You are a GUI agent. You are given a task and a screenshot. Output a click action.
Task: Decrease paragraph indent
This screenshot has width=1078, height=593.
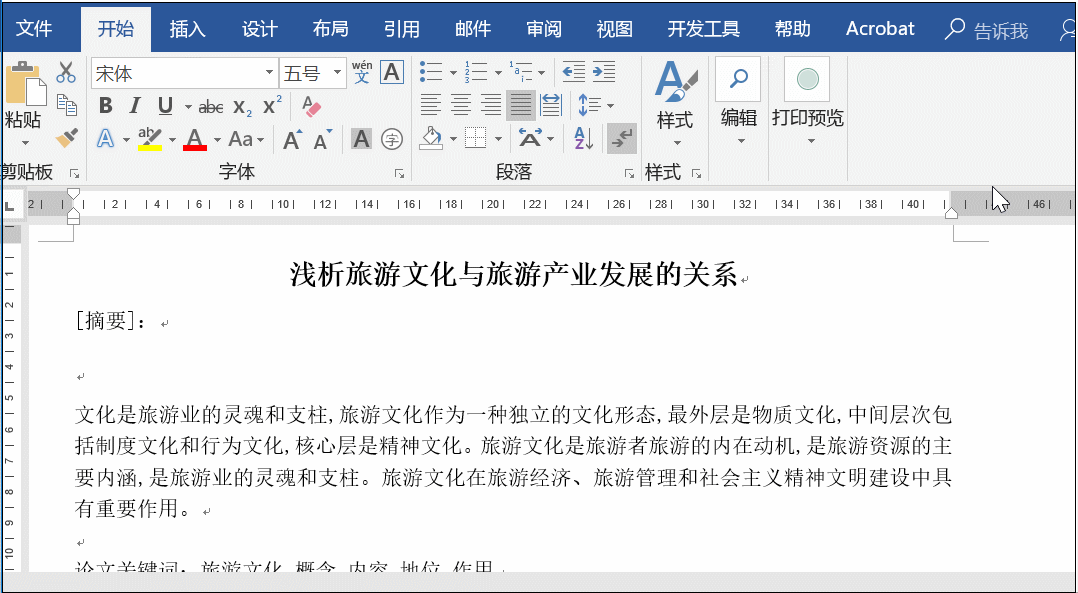pos(573,71)
